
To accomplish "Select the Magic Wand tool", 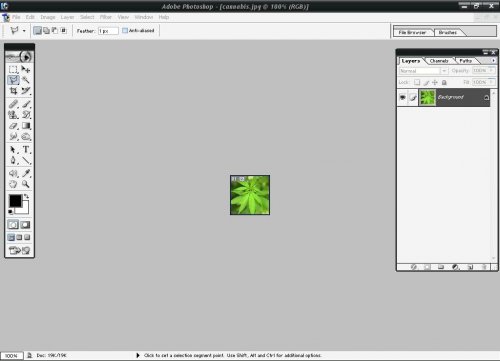I will coord(26,80).
